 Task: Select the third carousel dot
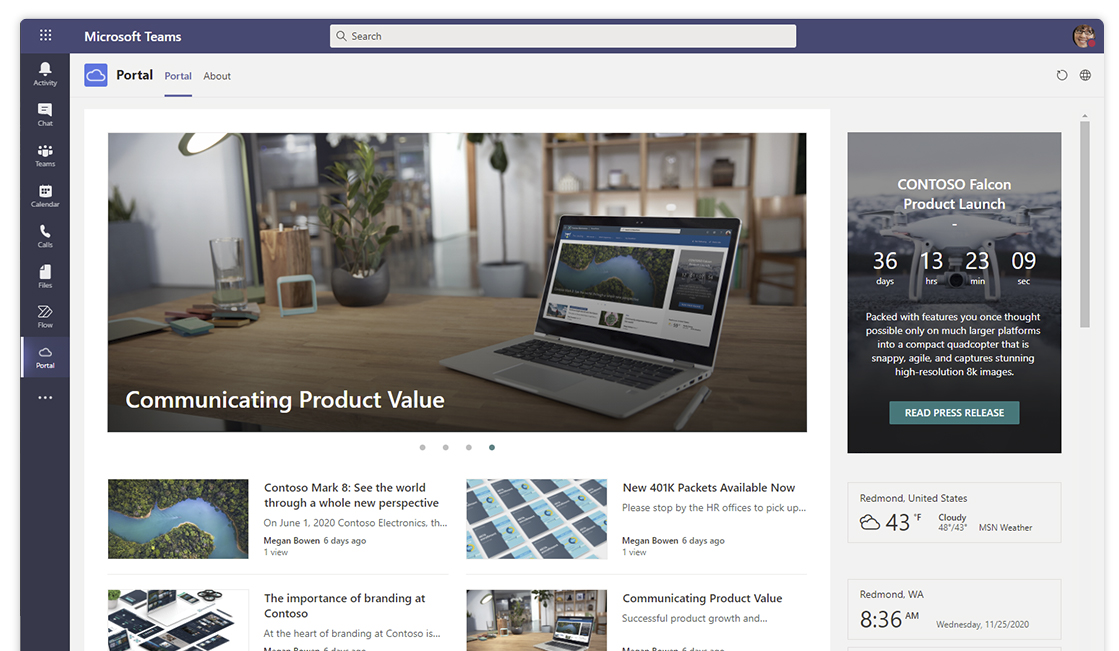coord(468,448)
